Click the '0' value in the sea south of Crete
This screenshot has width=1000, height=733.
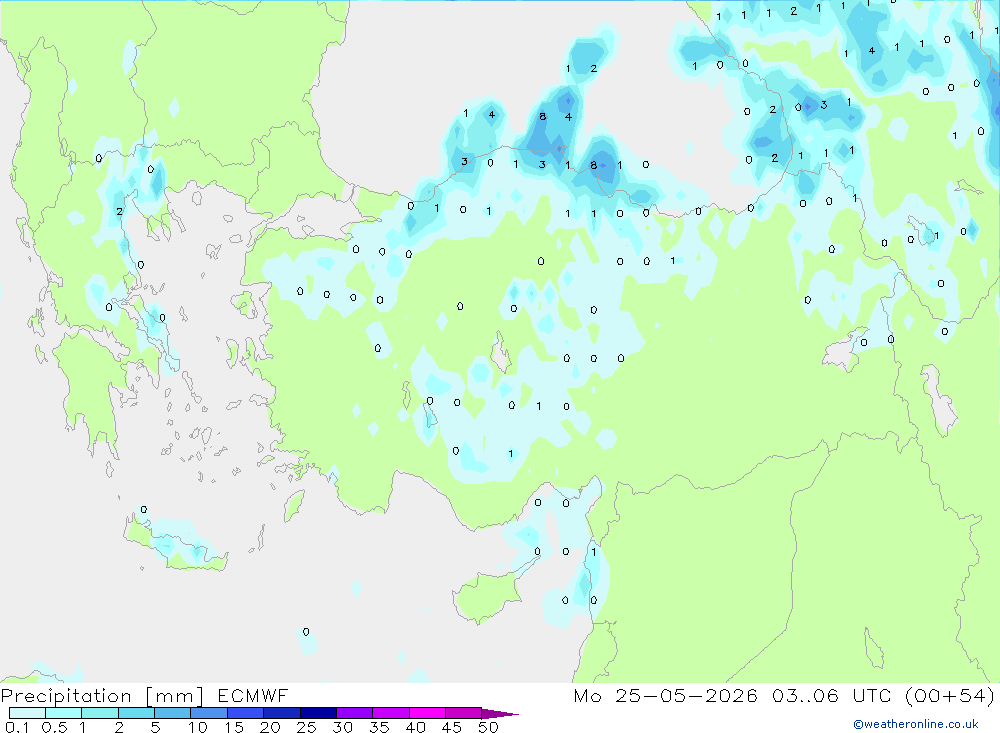point(306,632)
